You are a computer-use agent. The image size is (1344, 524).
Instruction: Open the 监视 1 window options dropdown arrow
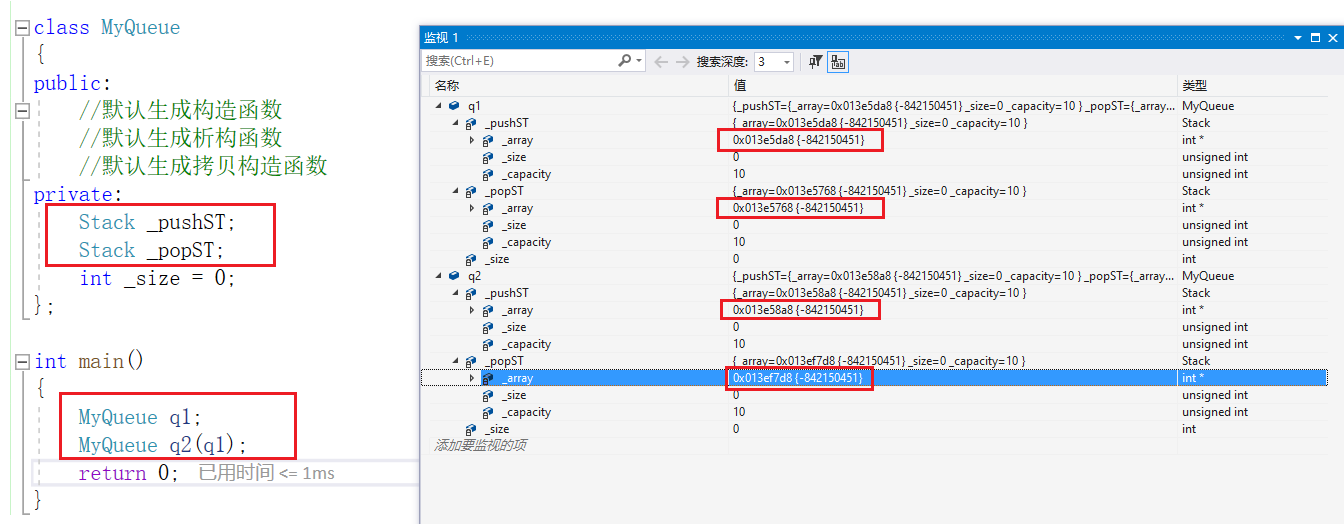tap(1298, 37)
